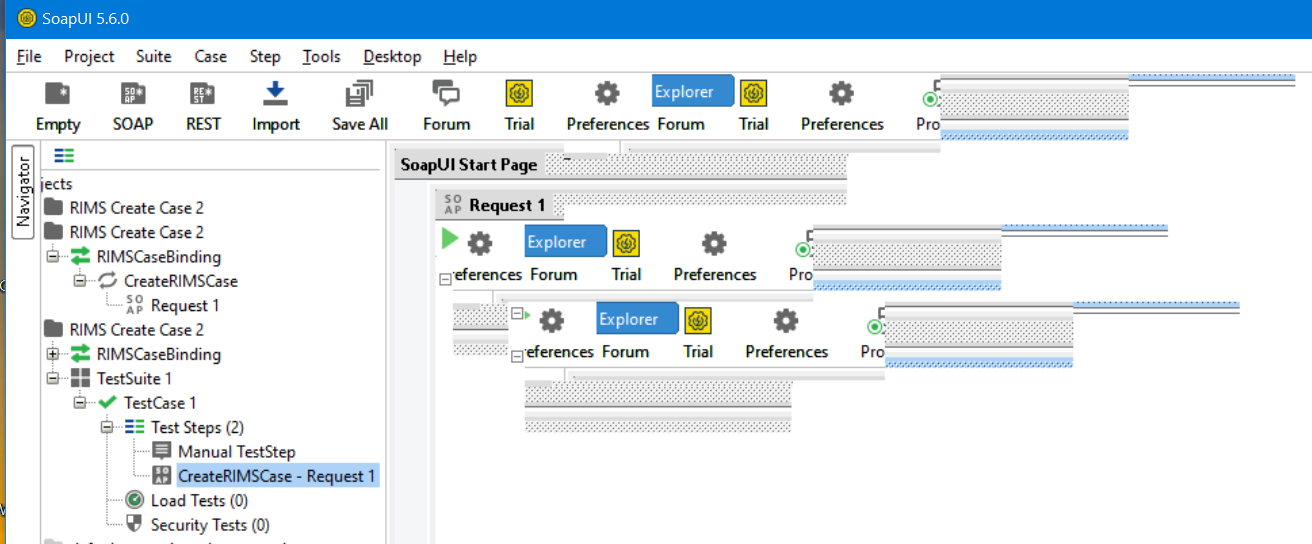Viewport: 1312px width, 544px height.
Task: Switch to the SoapUI Start Page tab
Action: (468, 165)
